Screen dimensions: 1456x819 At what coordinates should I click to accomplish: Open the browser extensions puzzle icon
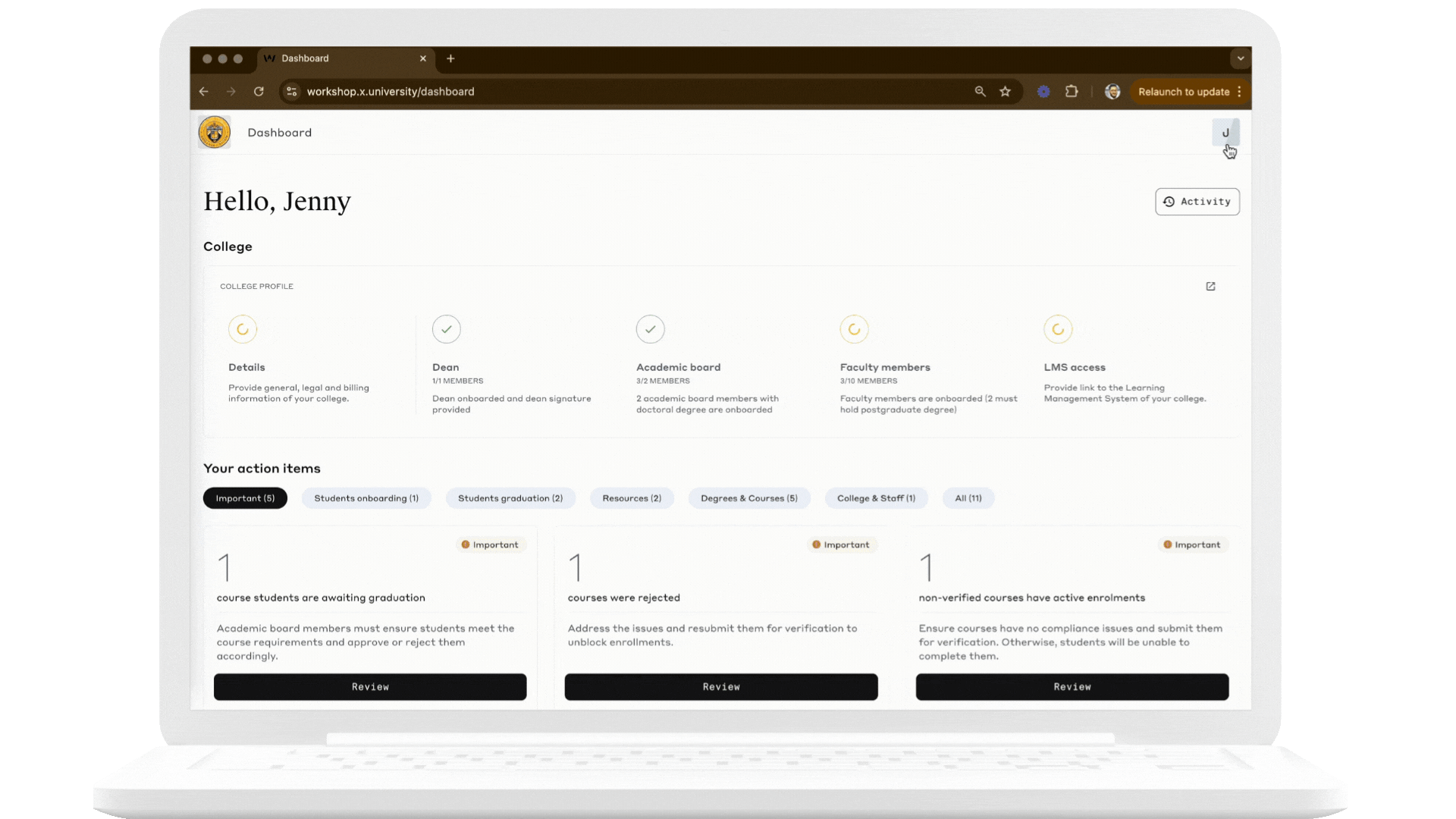(1072, 91)
